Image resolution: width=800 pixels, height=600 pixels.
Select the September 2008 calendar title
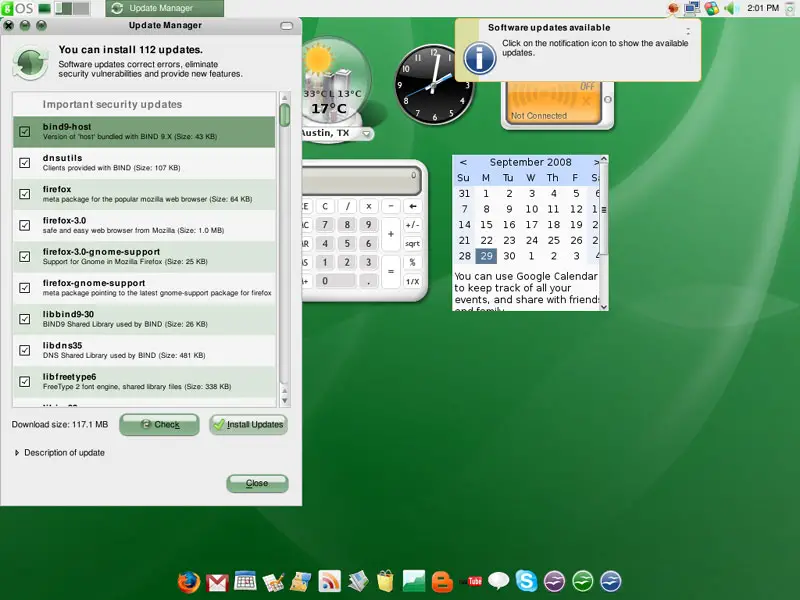tap(530, 162)
